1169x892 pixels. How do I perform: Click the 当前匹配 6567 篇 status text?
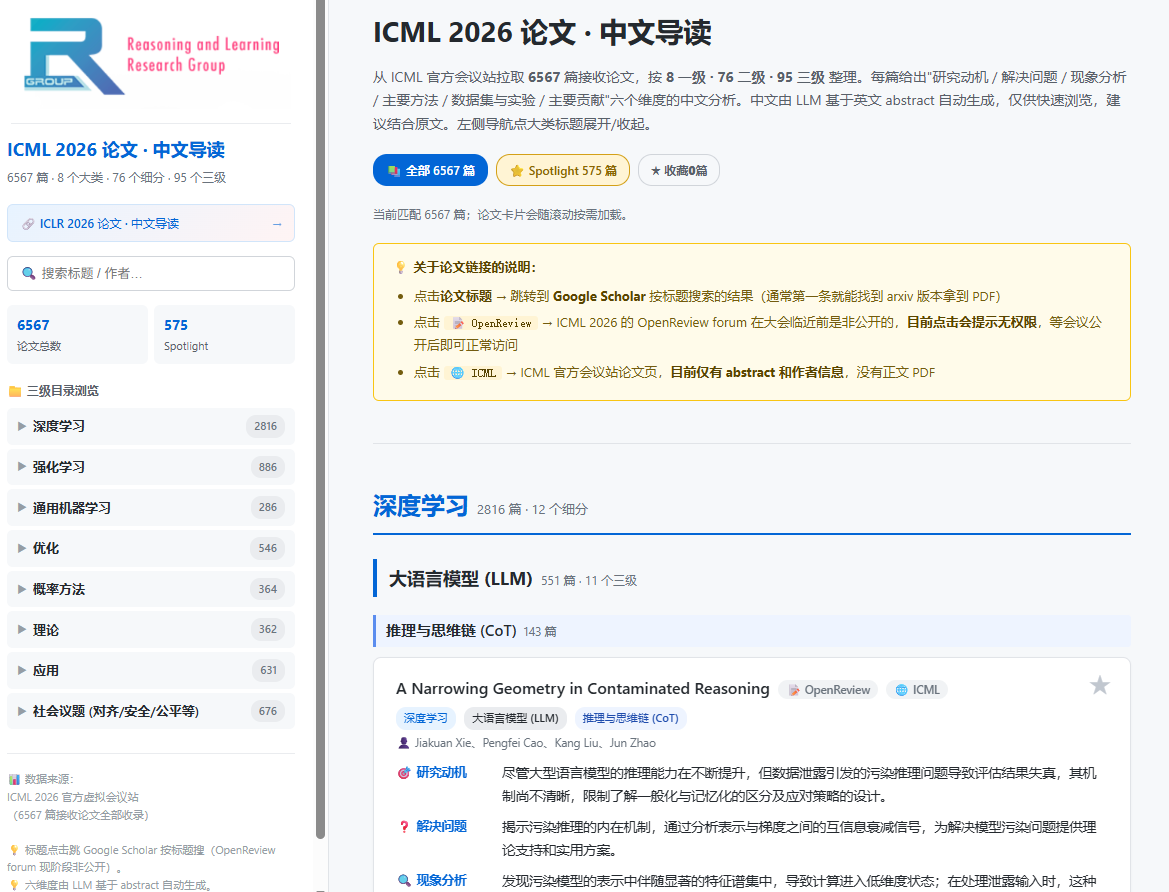(x=502, y=215)
